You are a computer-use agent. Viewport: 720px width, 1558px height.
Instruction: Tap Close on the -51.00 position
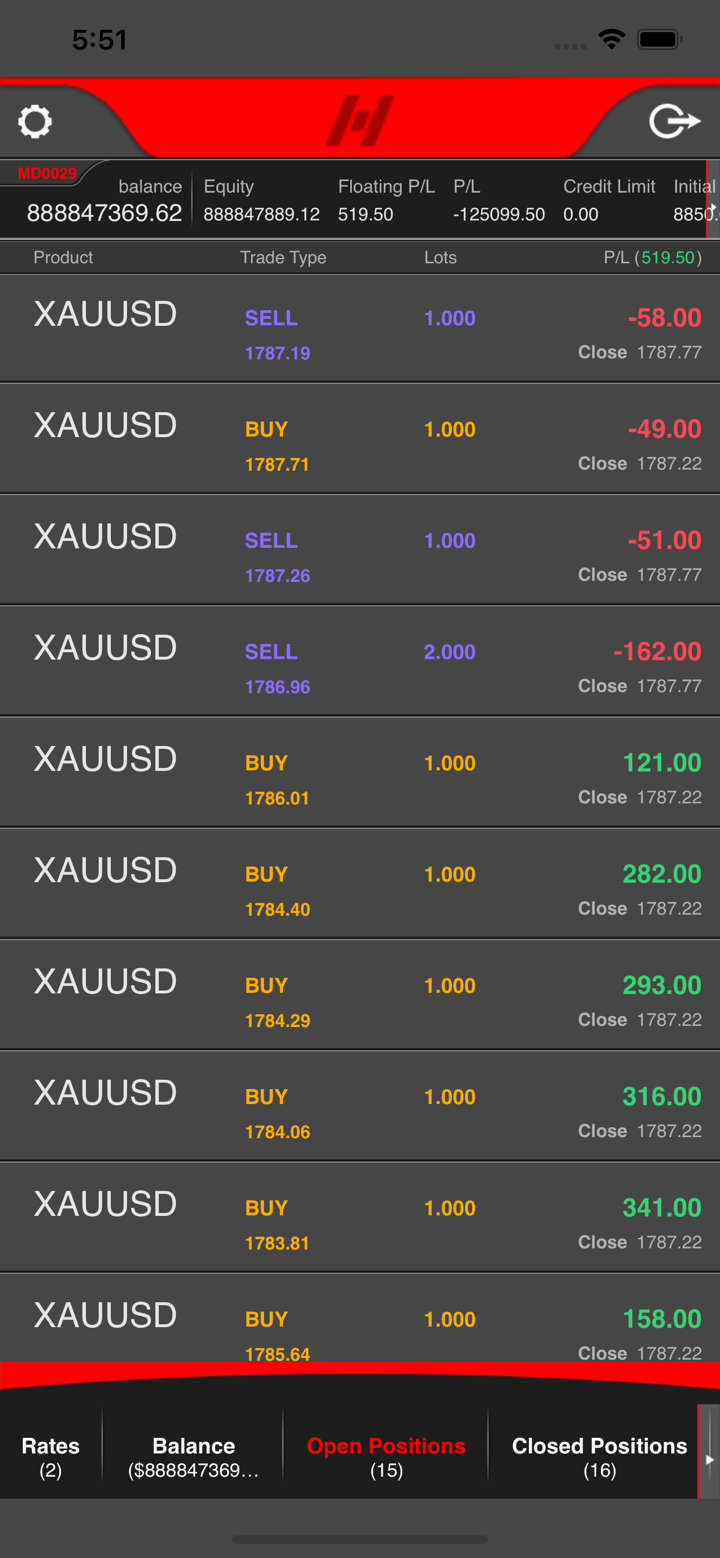point(603,575)
